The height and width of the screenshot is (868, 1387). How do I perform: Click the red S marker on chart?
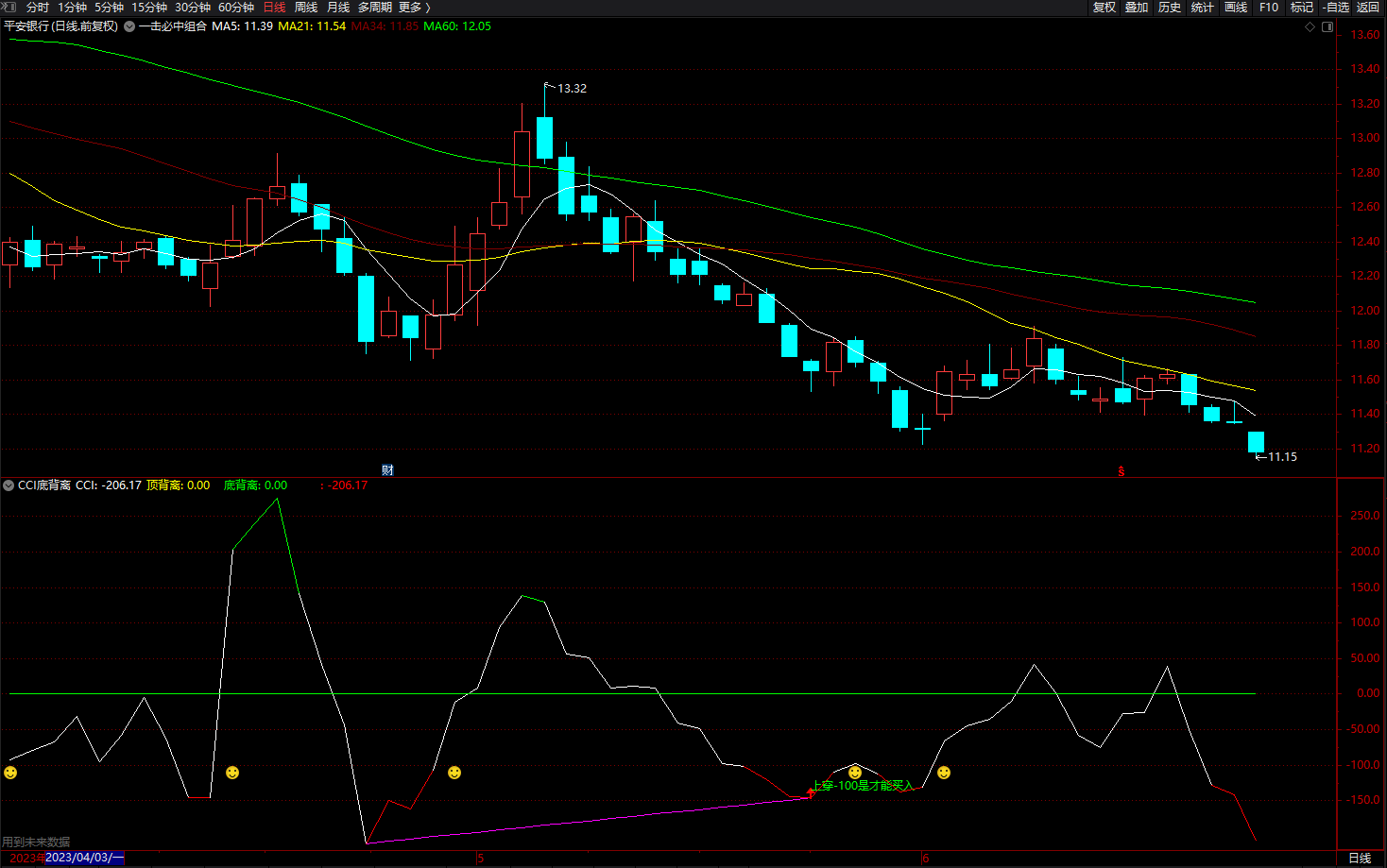tap(1122, 470)
